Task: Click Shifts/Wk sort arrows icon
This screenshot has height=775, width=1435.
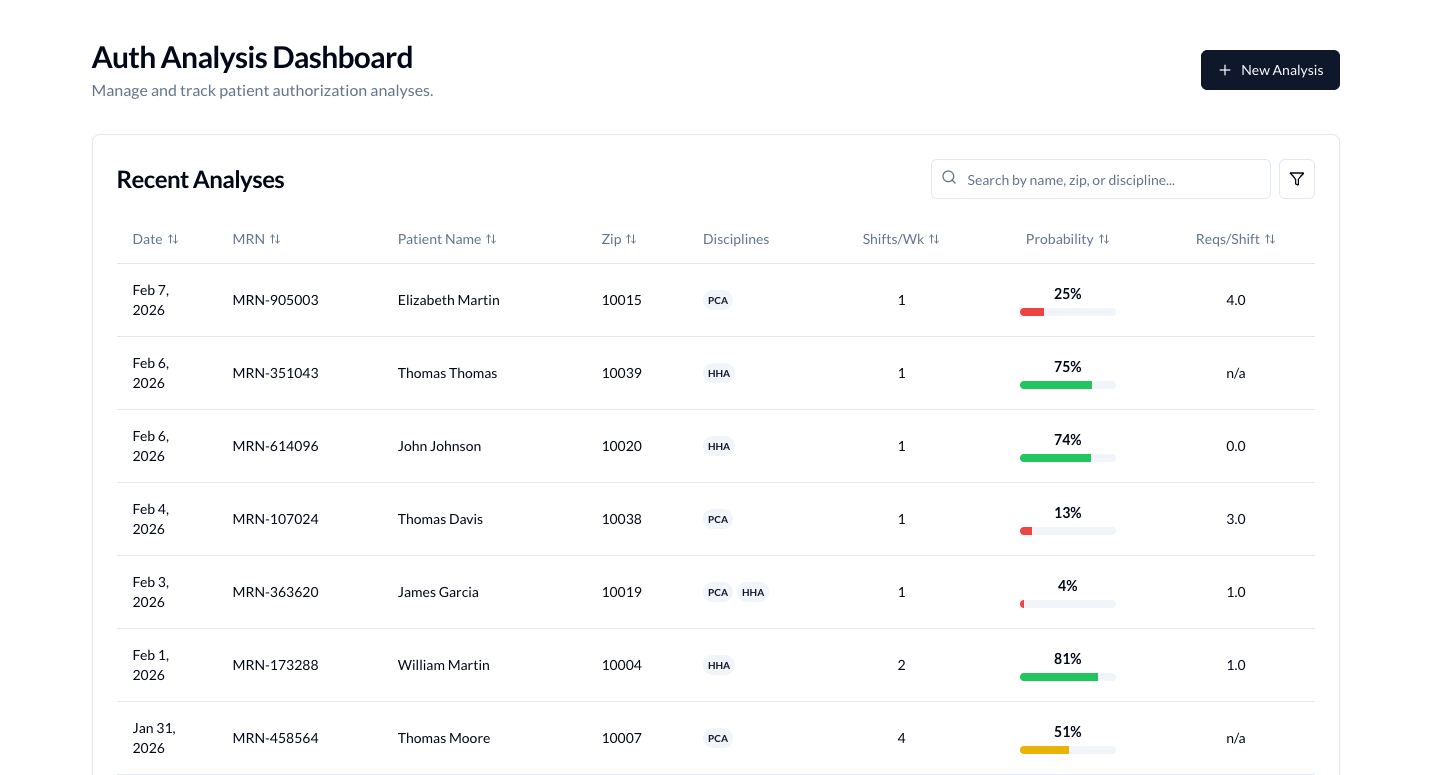Action: [x=934, y=239]
